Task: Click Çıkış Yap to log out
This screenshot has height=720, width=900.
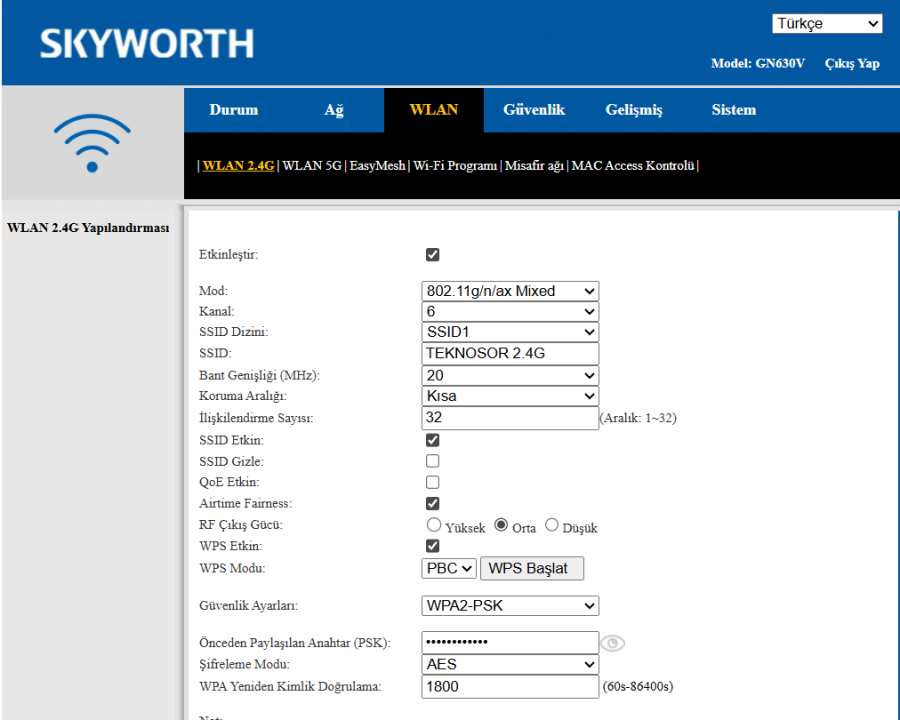Action: [x=851, y=63]
